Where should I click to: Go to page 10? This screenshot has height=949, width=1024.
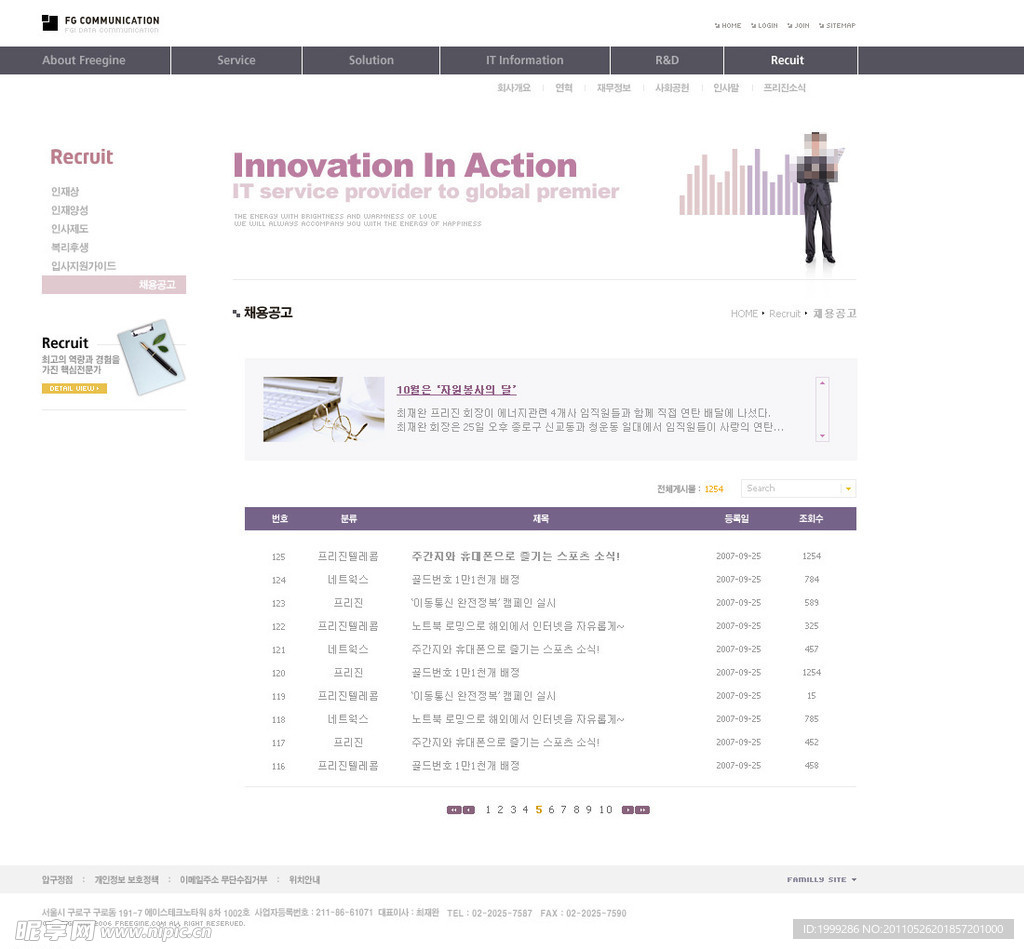coord(605,810)
